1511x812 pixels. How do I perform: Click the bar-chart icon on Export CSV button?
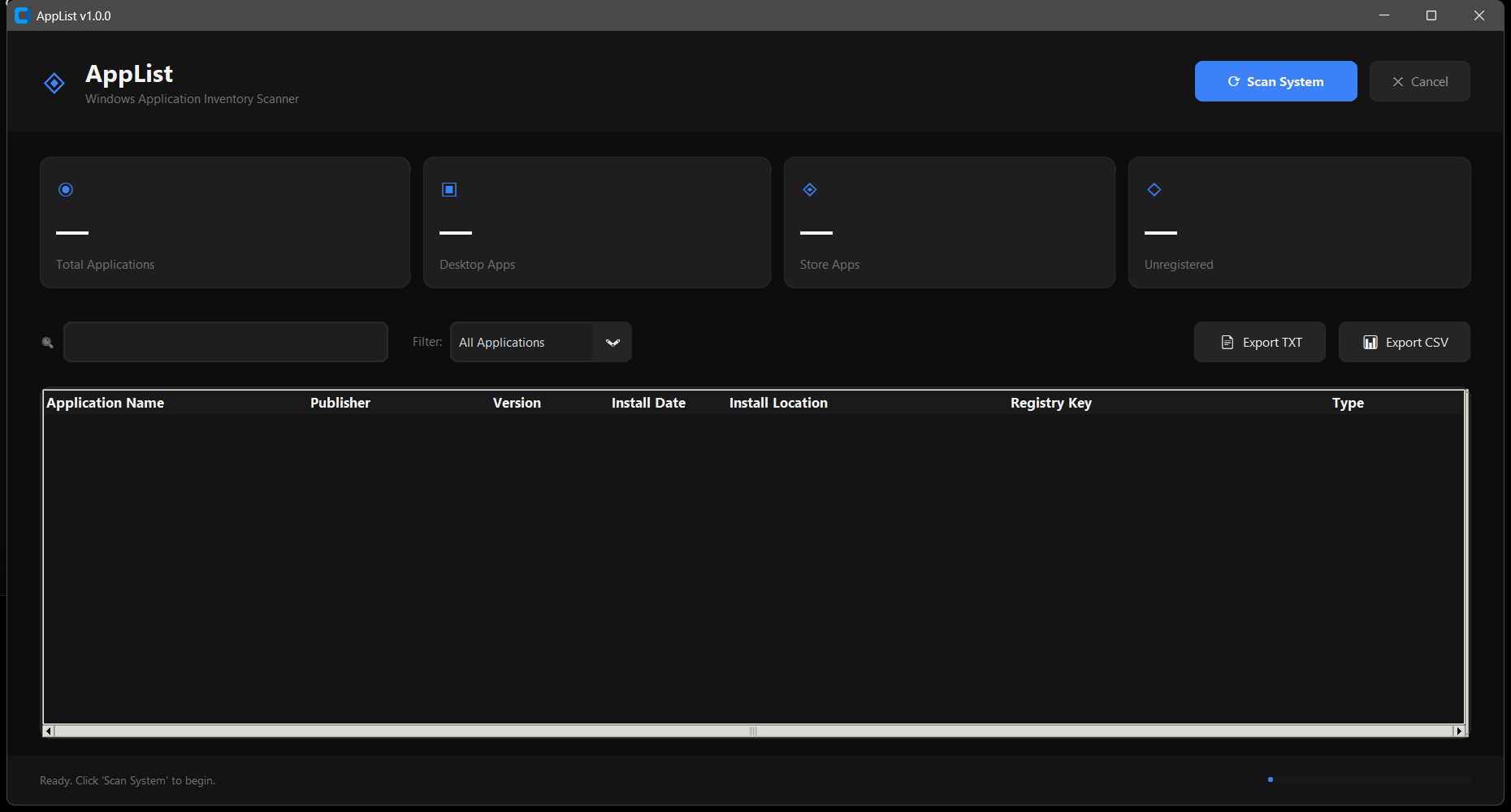[x=1371, y=342]
